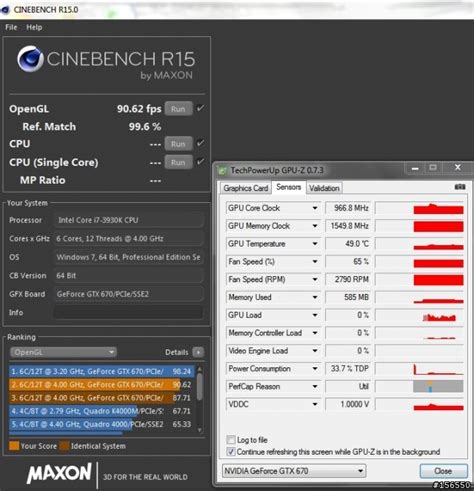Click the Your Score orange swatch
Viewport: 474px width, 491px height.
[x=14, y=446]
